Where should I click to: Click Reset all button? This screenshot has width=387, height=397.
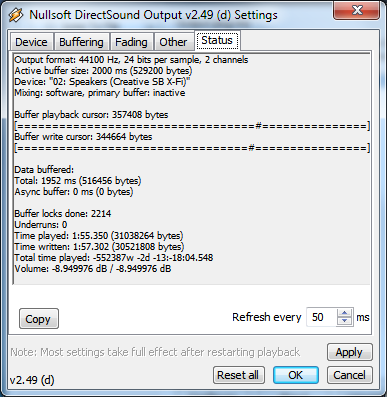(238, 375)
